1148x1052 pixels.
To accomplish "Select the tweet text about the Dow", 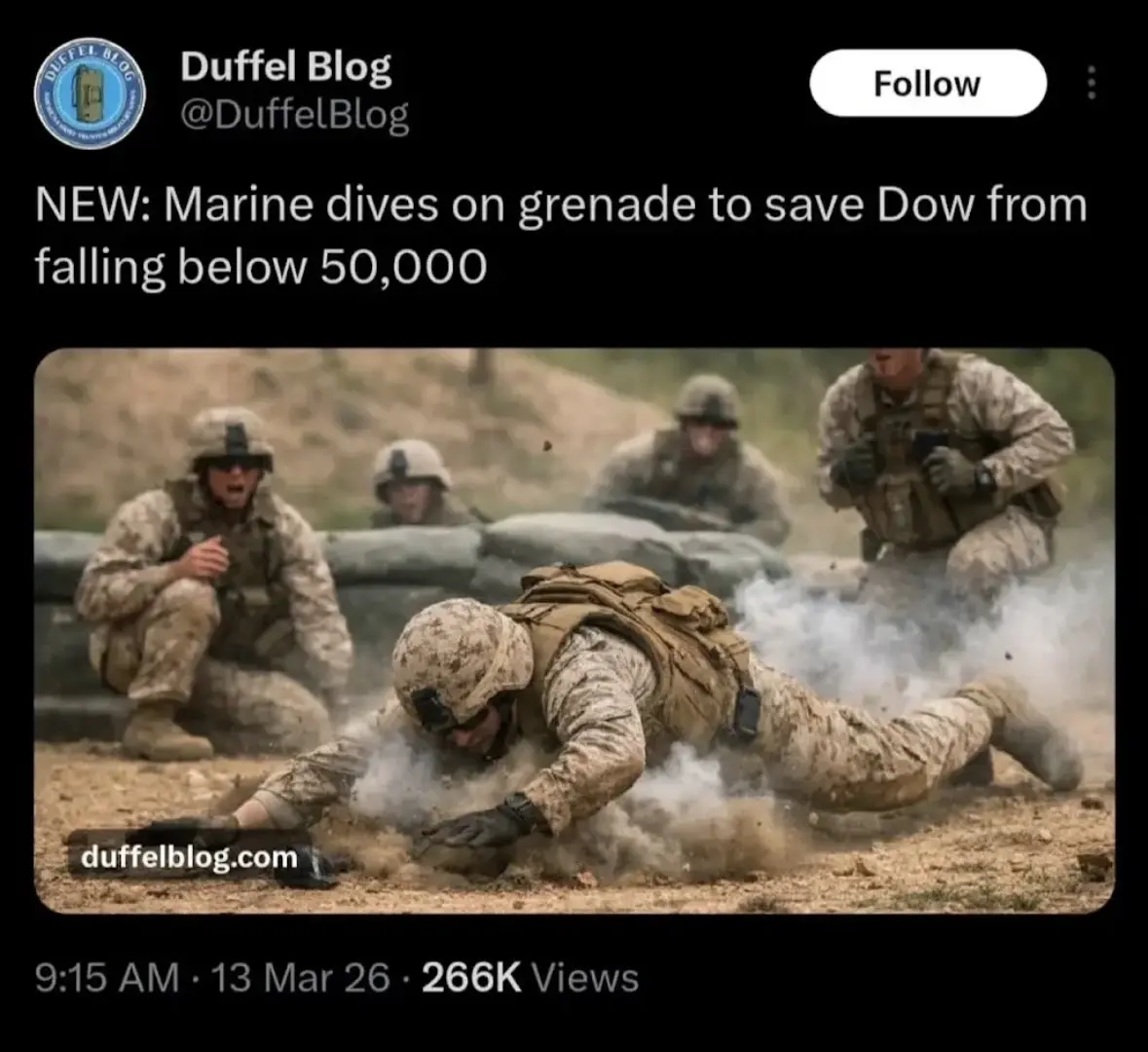I will [561, 235].
